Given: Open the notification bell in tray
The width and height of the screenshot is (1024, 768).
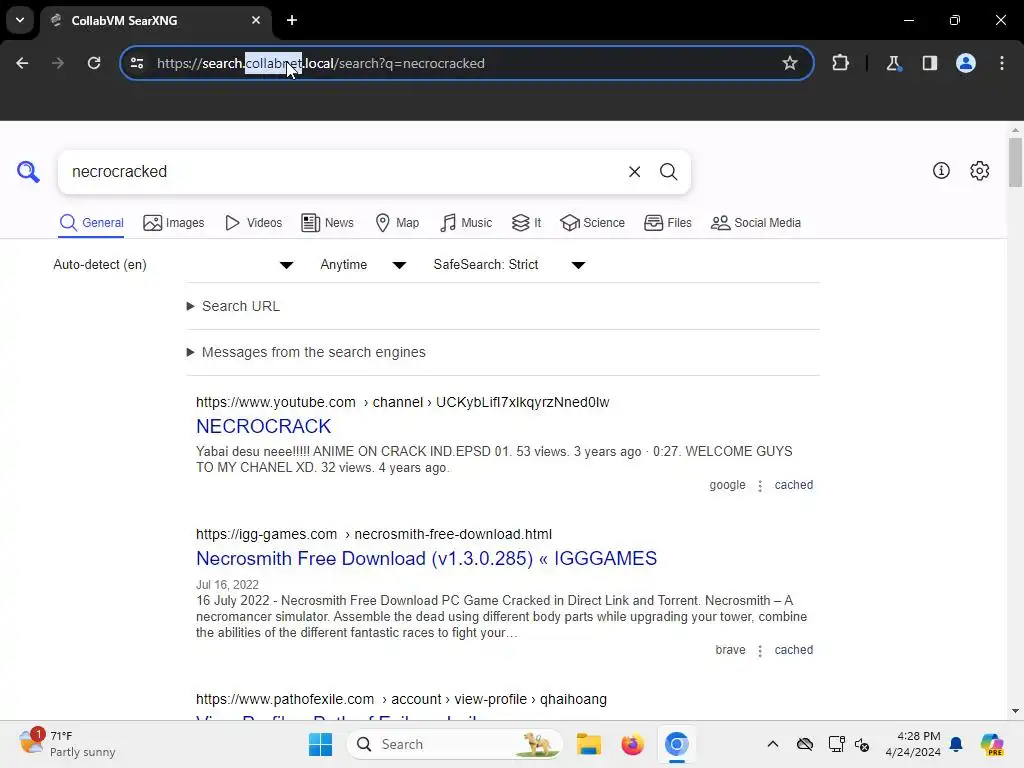Looking at the screenshot, I should [x=956, y=744].
